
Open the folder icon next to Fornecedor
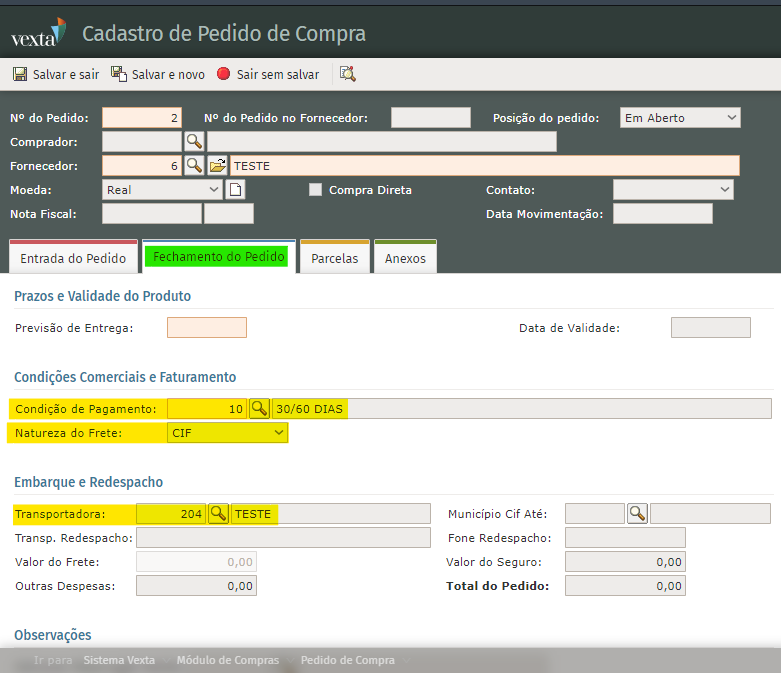pos(218,165)
